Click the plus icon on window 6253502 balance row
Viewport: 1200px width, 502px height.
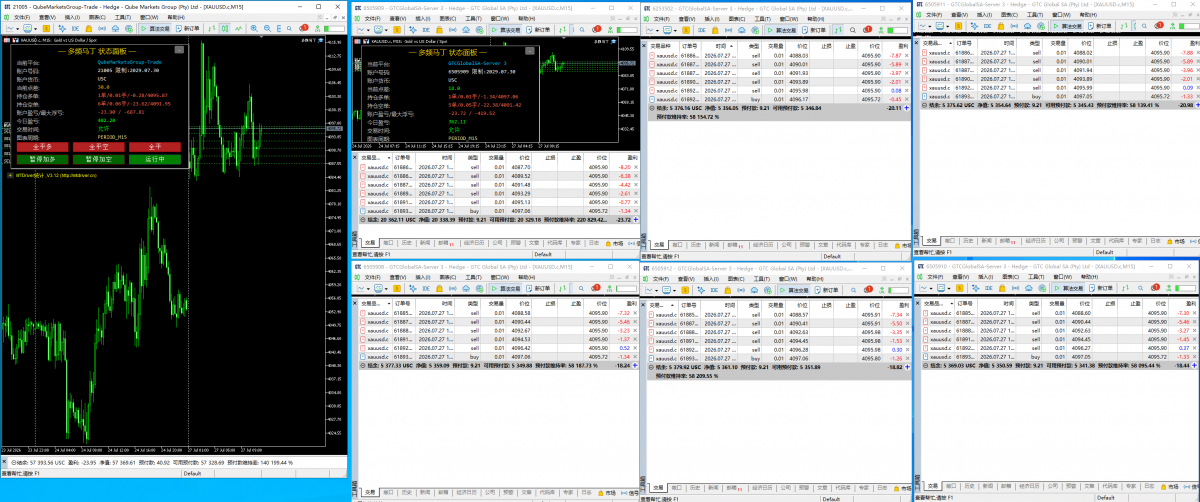(x=907, y=108)
